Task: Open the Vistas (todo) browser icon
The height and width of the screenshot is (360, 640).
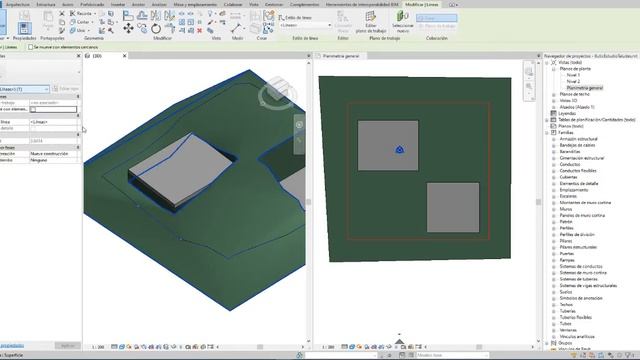Action: (x=554, y=62)
